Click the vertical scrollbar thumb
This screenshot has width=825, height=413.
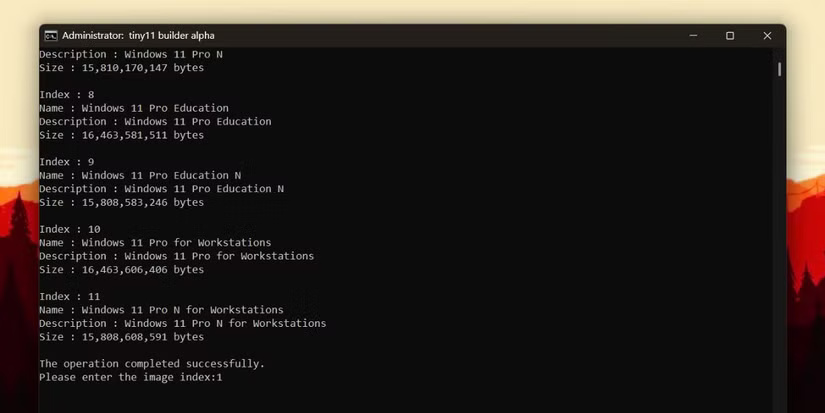coord(779,69)
